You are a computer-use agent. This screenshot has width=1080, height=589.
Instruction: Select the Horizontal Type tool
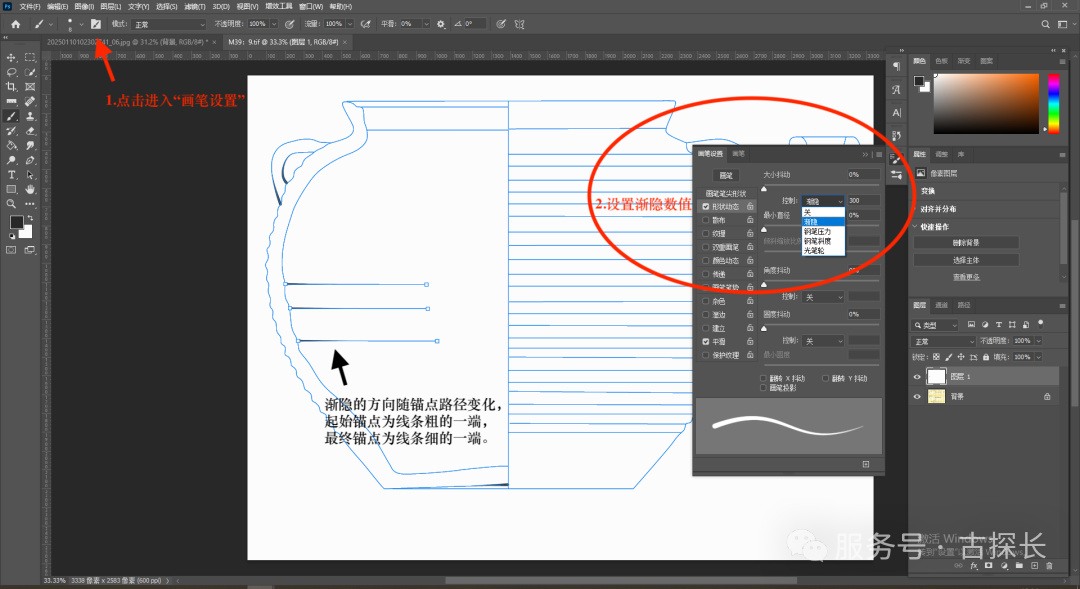point(11,175)
